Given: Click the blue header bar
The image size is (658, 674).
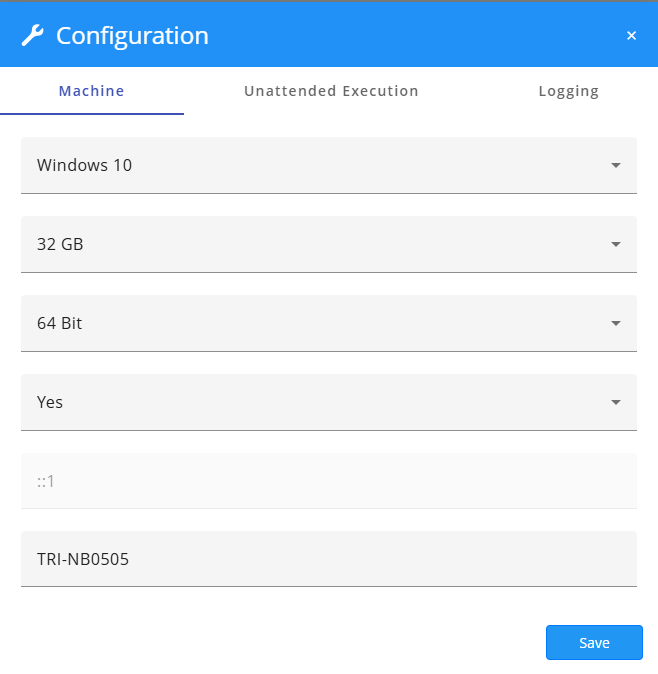Looking at the screenshot, I should click(400, 36).
